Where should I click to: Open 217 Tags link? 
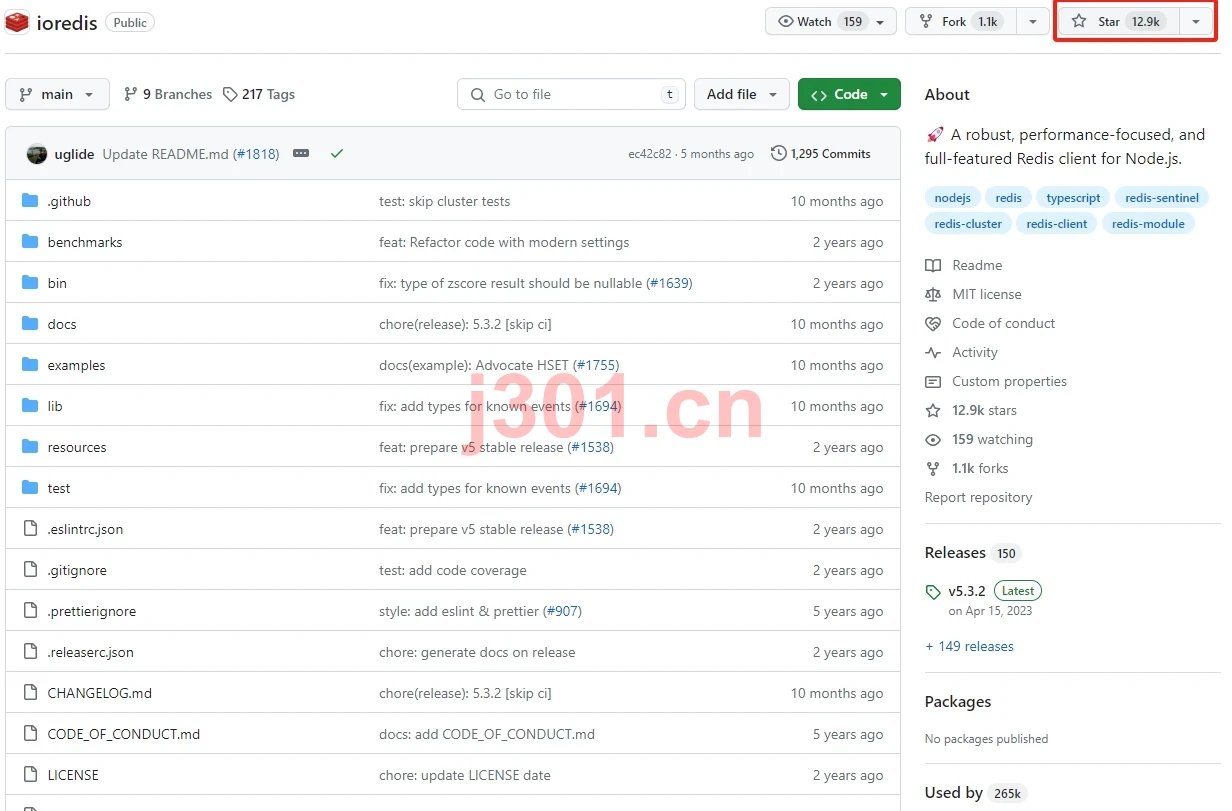(x=259, y=94)
